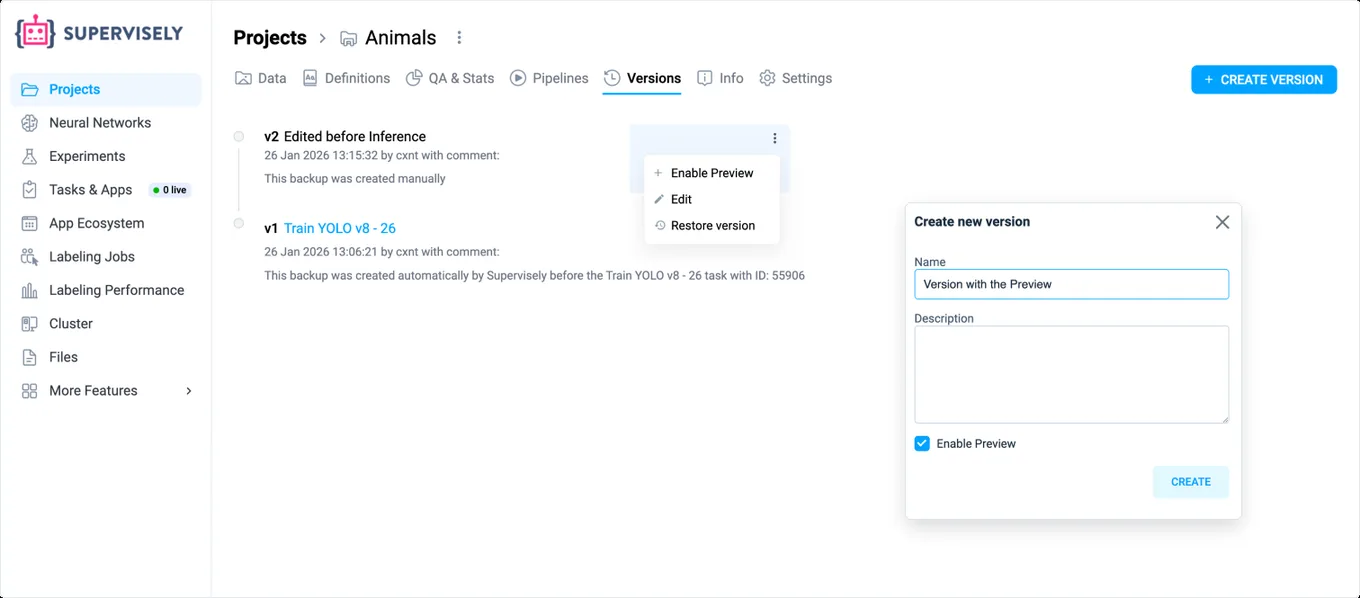Open the Animals project three-dot menu
Screen dimensions: 1360x598
[x=459, y=38]
